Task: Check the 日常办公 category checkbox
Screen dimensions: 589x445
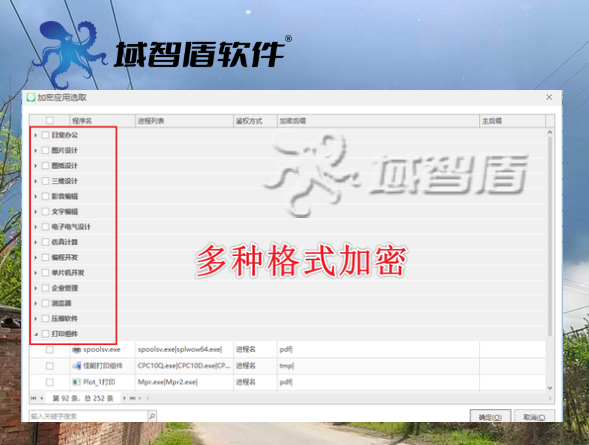Action: pos(45,135)
